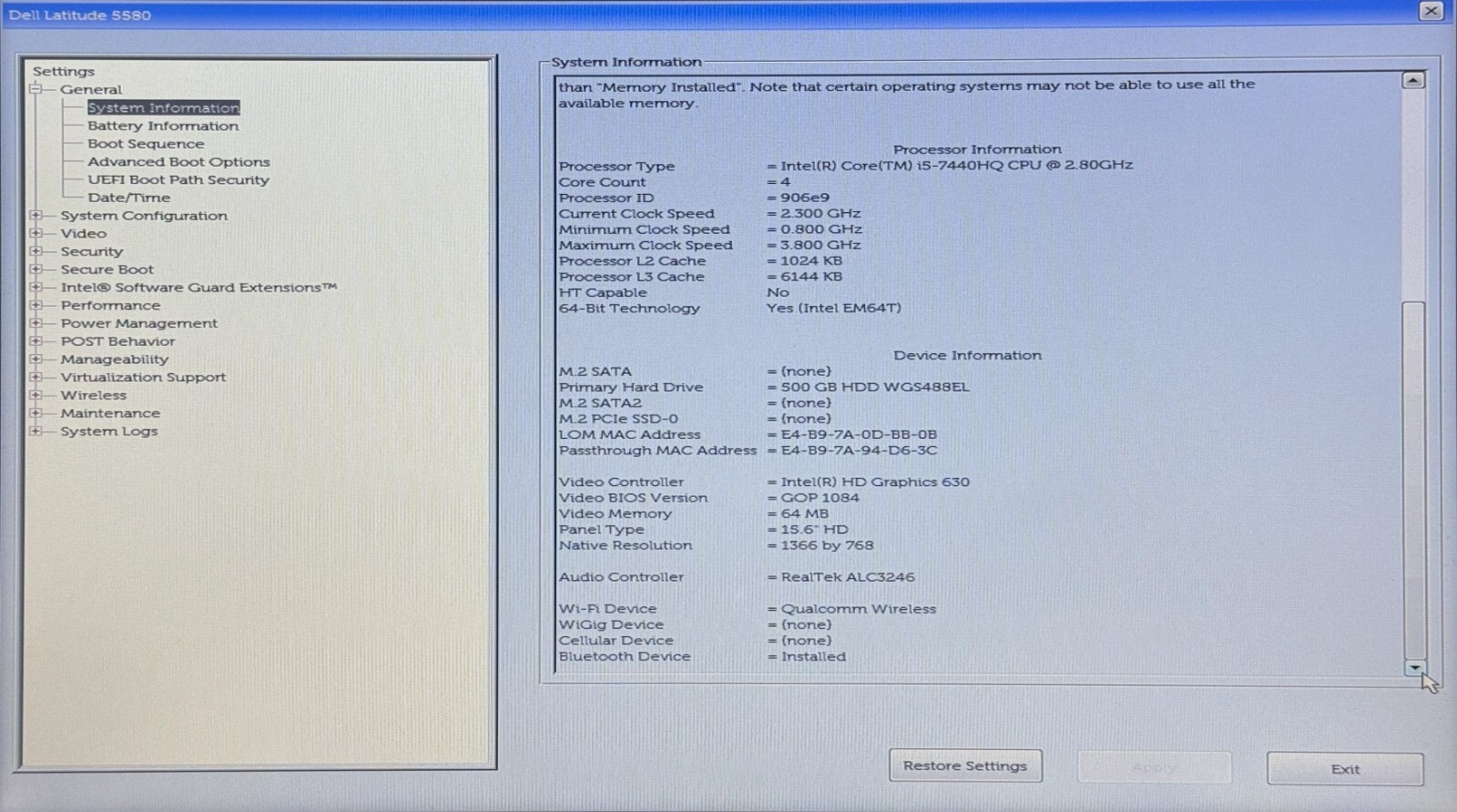Expand the Performance node
The height and width of the screenshot is (812, 1457).
36,305
